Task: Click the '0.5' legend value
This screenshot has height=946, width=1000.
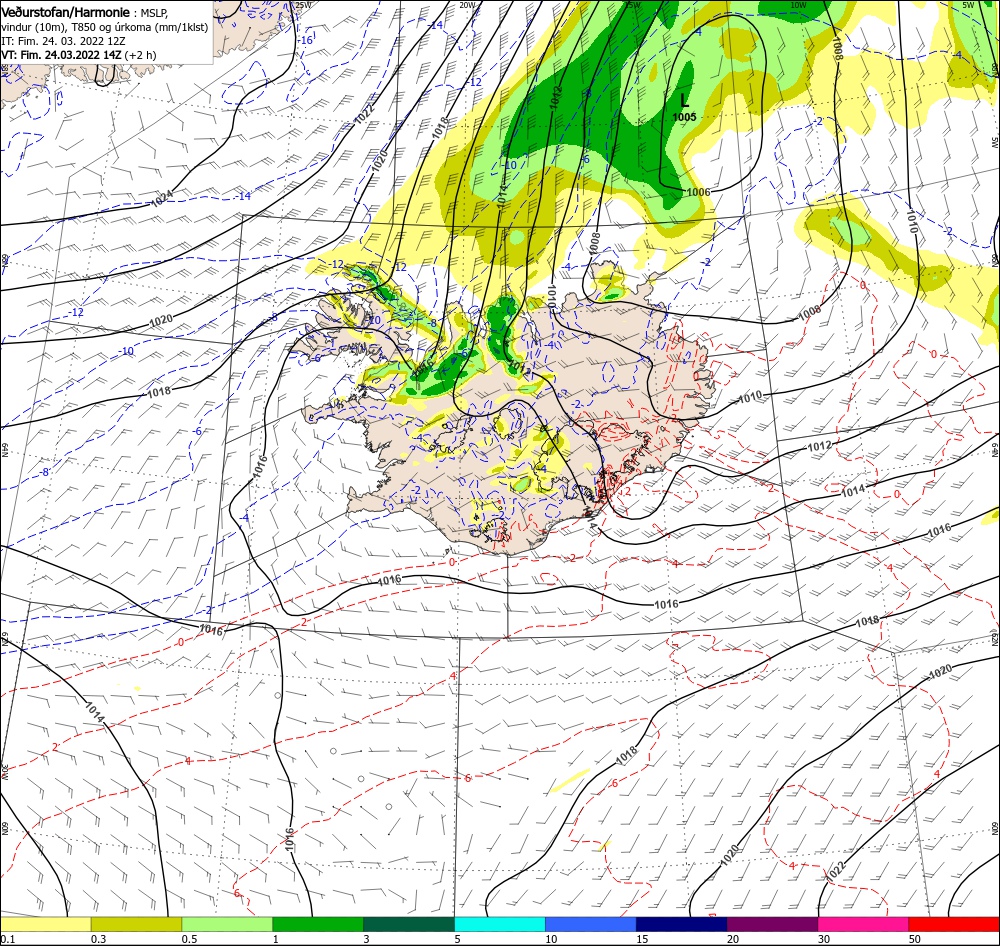Action: 189,939
